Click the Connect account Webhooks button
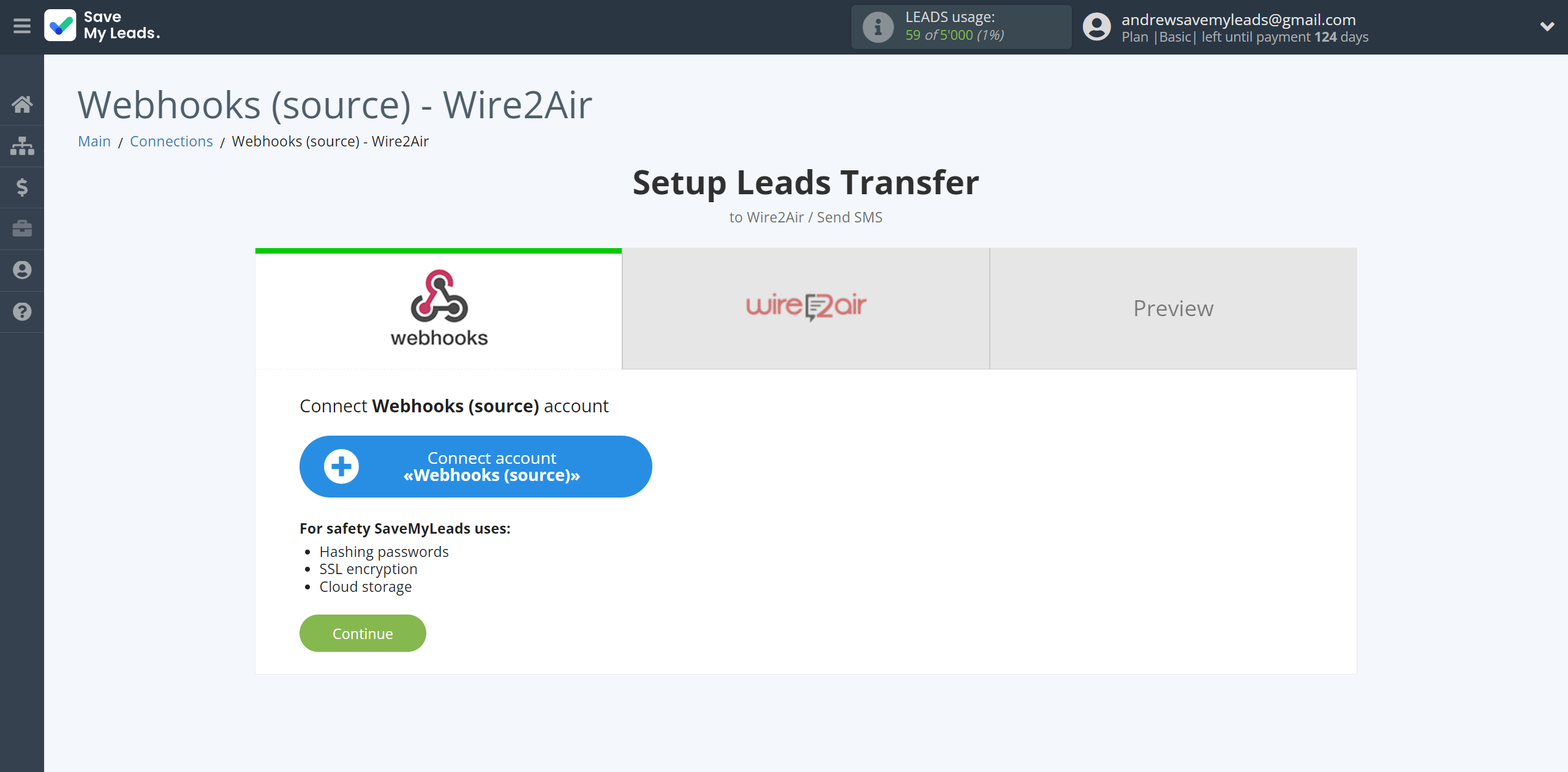Screen dimensions: 1568x772 [475, 466]
